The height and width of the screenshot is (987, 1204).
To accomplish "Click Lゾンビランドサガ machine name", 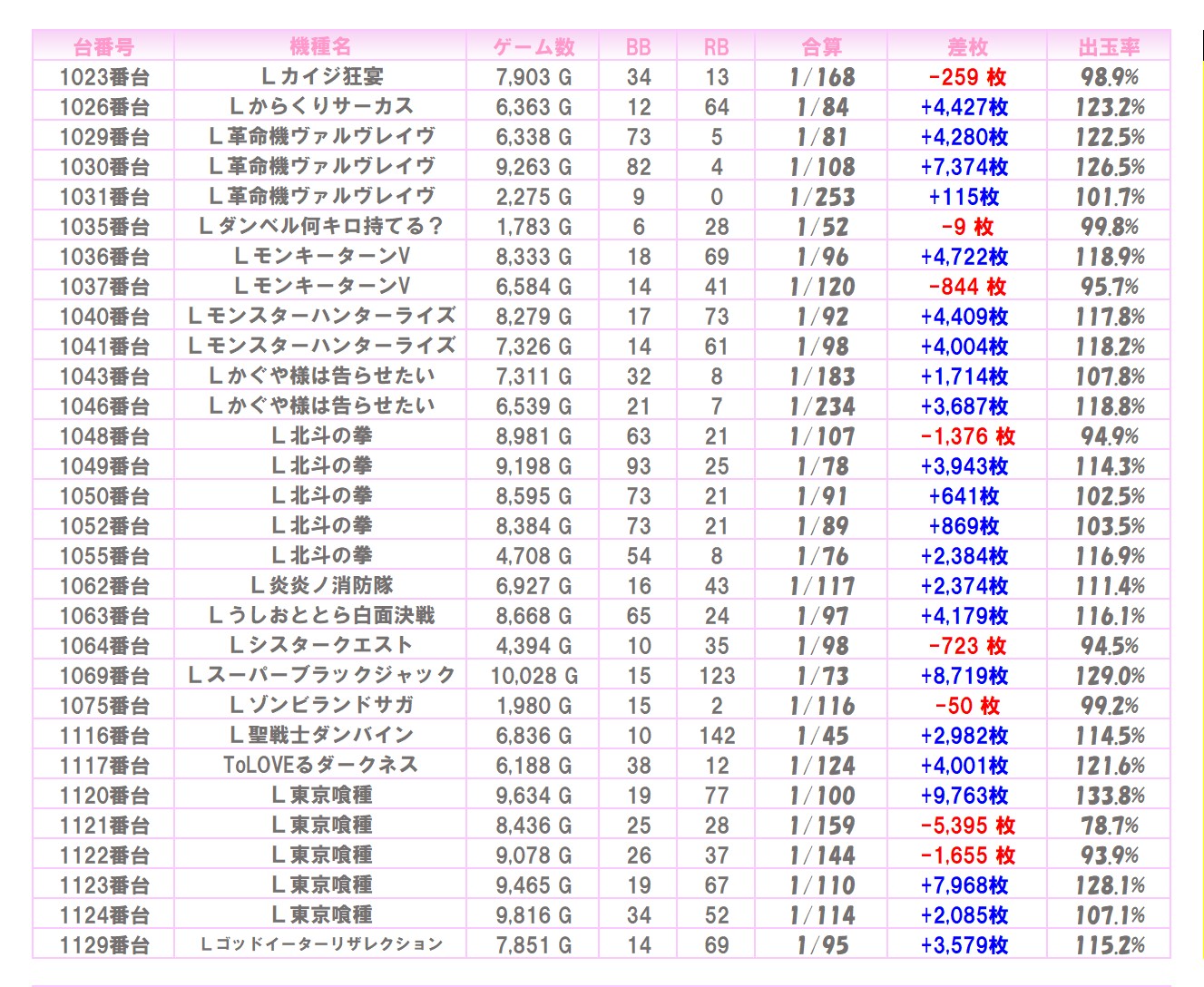I will [321, 705].
